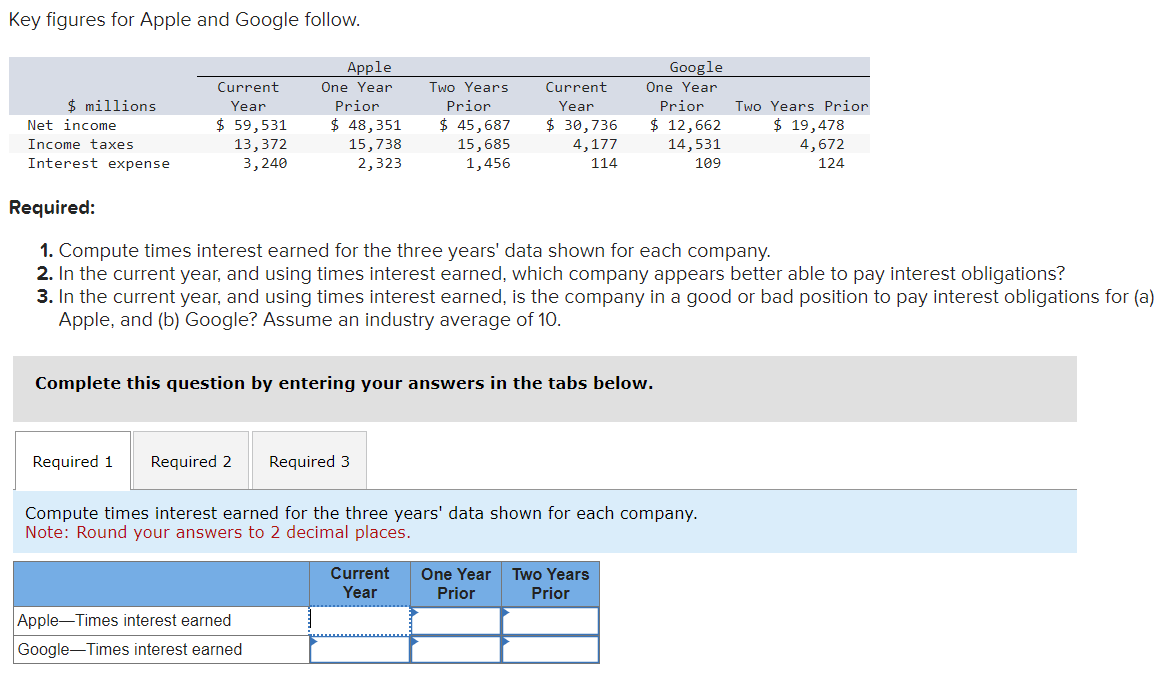Viewport: 1174px width, 684px height.
Task: Click the One Year Prior column header
Action: 455,583
